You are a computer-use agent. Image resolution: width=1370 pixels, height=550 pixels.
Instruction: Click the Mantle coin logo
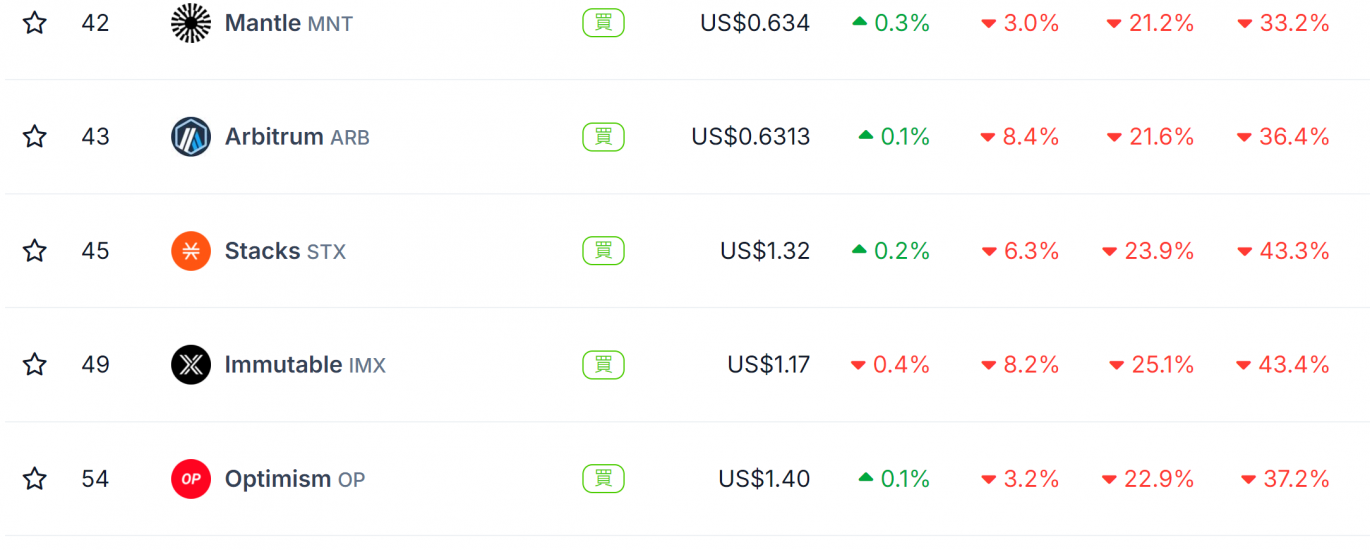coord(191,23)
